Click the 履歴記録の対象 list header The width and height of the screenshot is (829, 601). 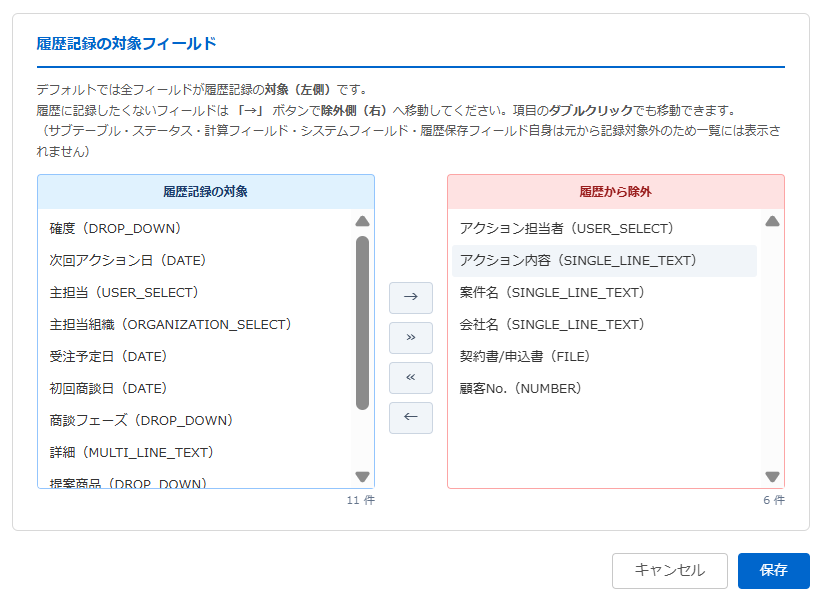click(206, 192)
